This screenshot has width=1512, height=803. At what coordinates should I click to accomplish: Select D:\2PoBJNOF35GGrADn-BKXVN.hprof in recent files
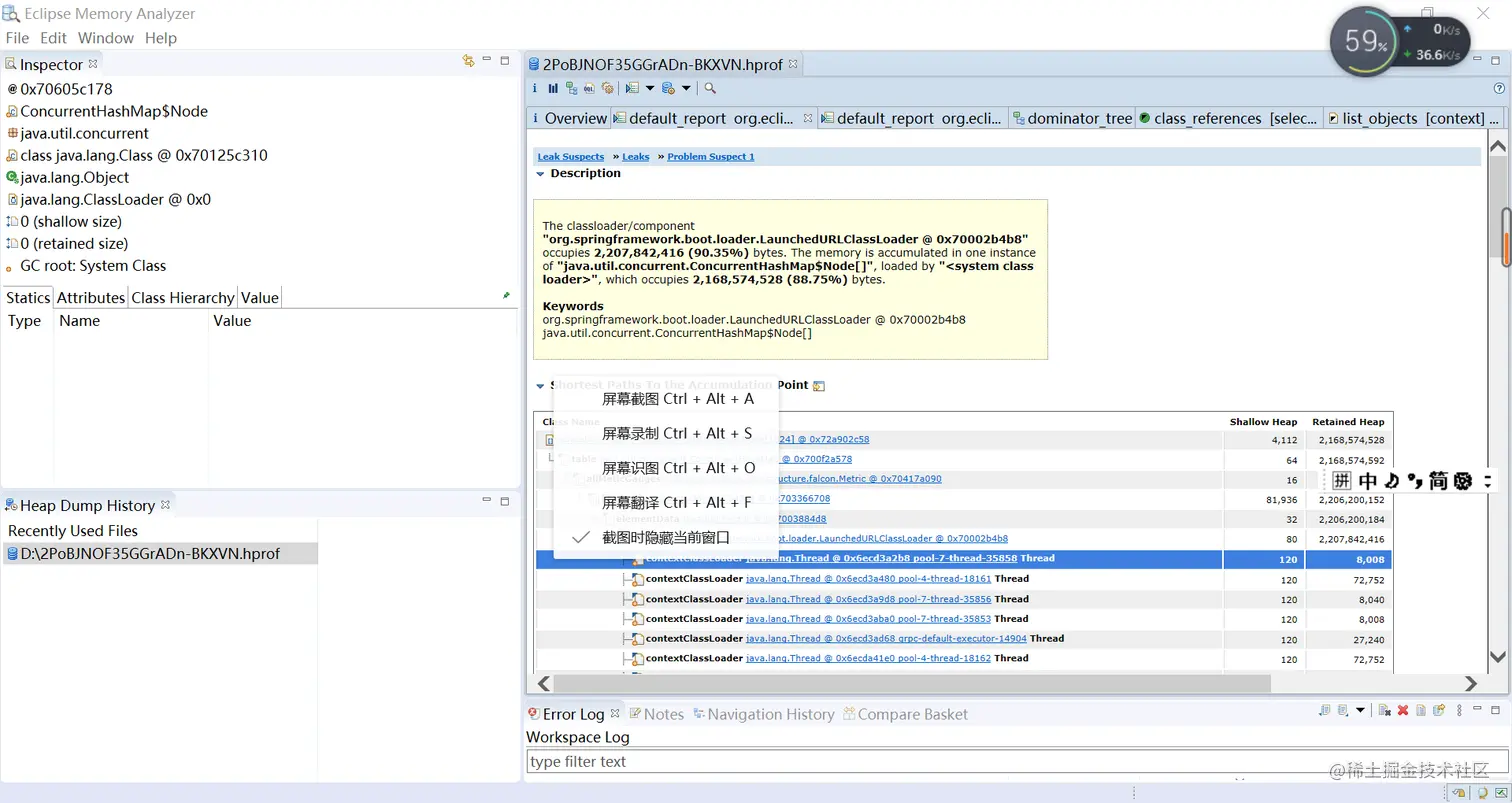tap(159, 553)
